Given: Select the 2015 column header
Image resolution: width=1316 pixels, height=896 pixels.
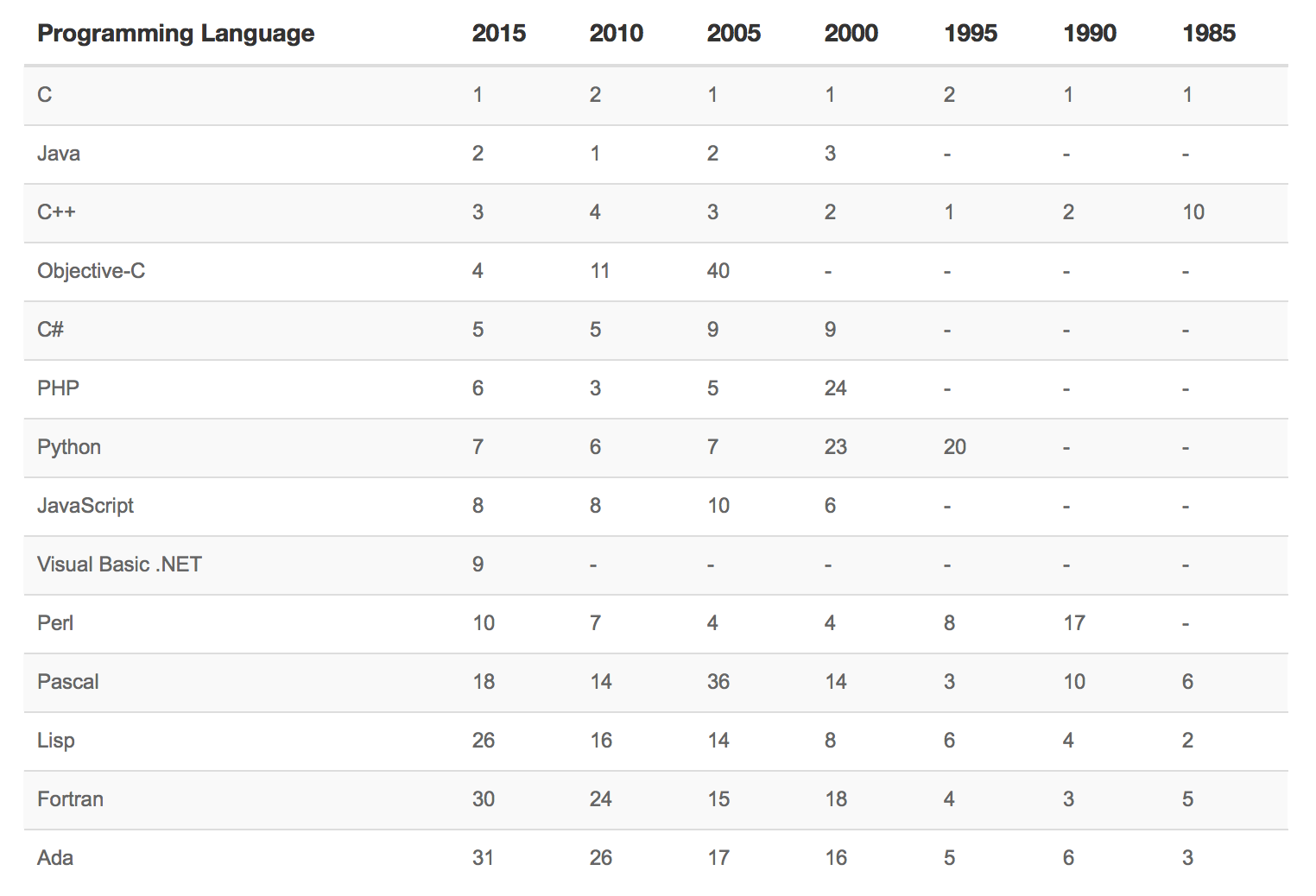Looking at the screenshot, I should [498, 34].
